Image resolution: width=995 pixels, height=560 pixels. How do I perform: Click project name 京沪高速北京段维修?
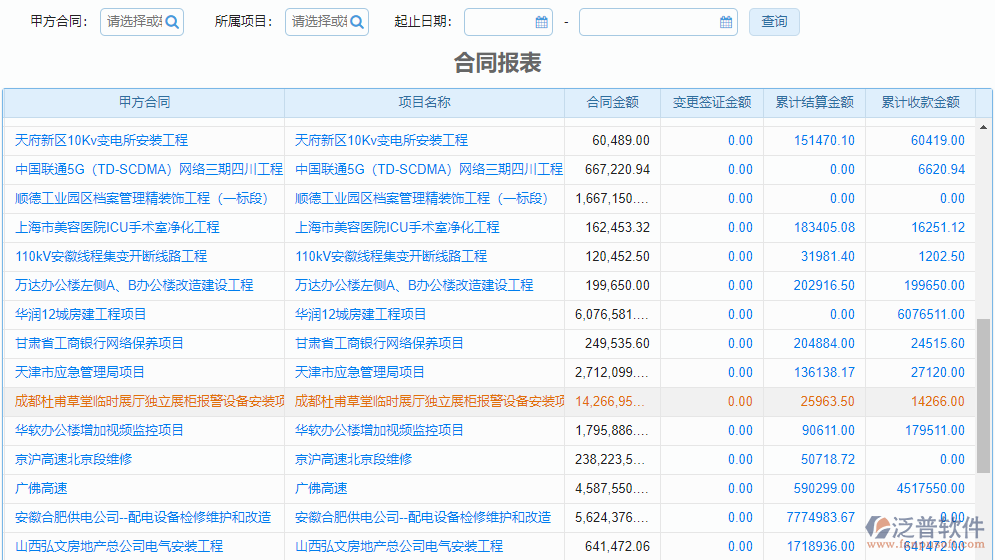pyautogui.click(x=353, y=460)
